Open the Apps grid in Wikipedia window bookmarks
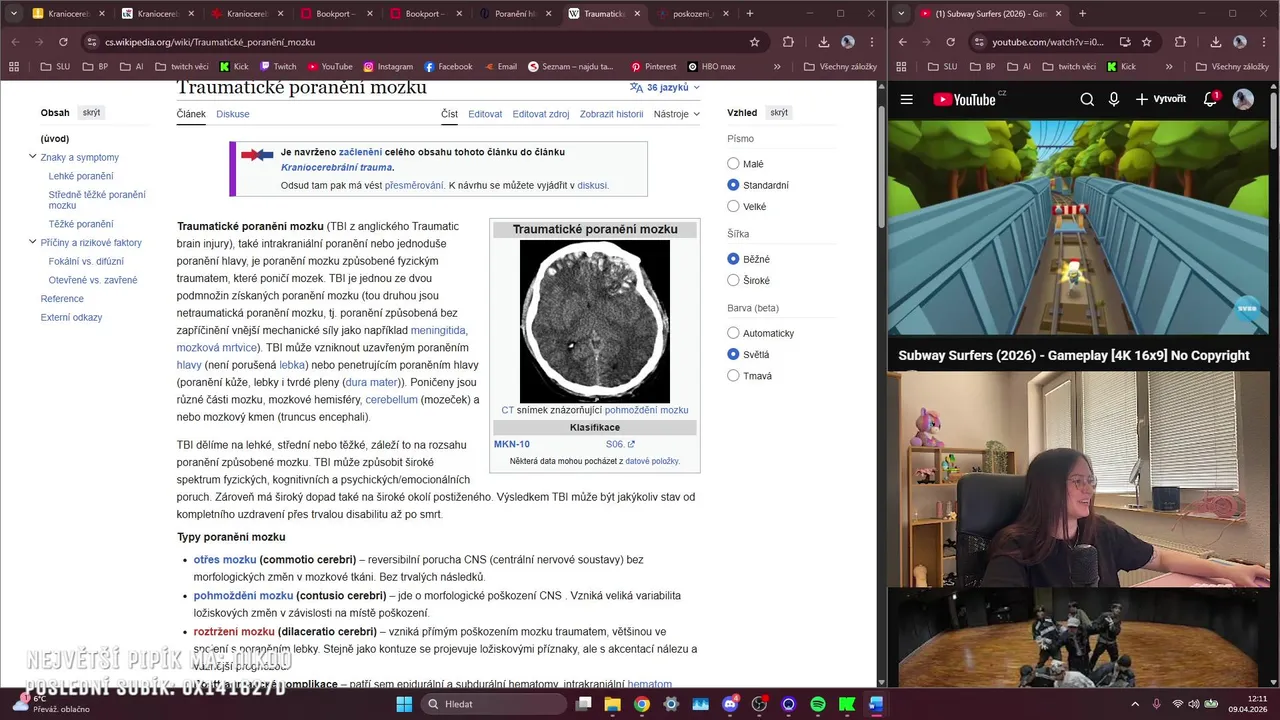The image size is (1280, 720). click(14, 67)
